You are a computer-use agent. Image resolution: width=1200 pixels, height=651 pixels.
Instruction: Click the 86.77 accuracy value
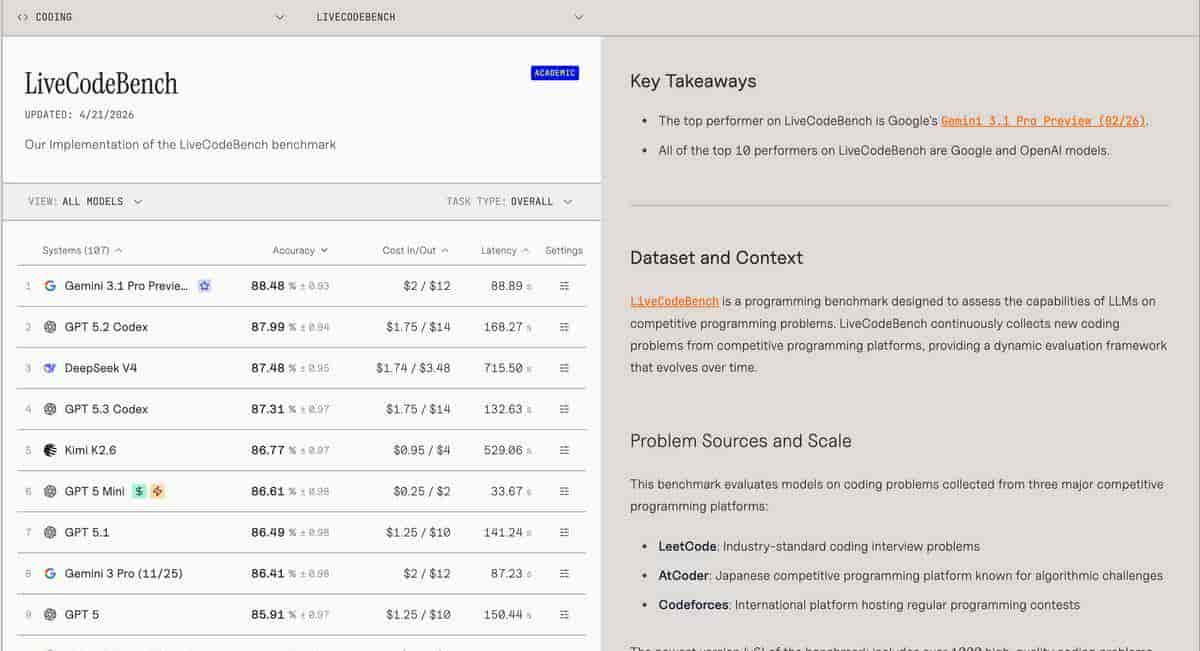pyautogui.click(x=268, y=450)
